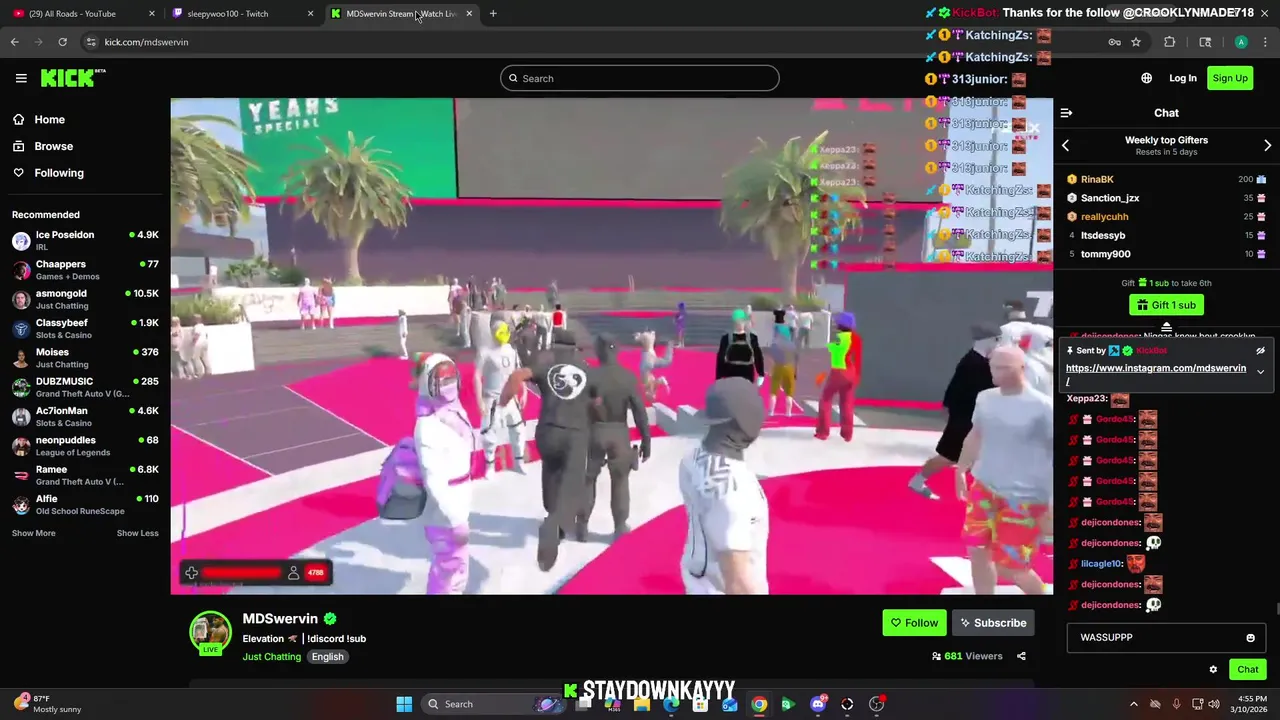Go to next leaderboard with right arrow
The width and height of the screenshot is (1280, 720).
[1267, 146]
